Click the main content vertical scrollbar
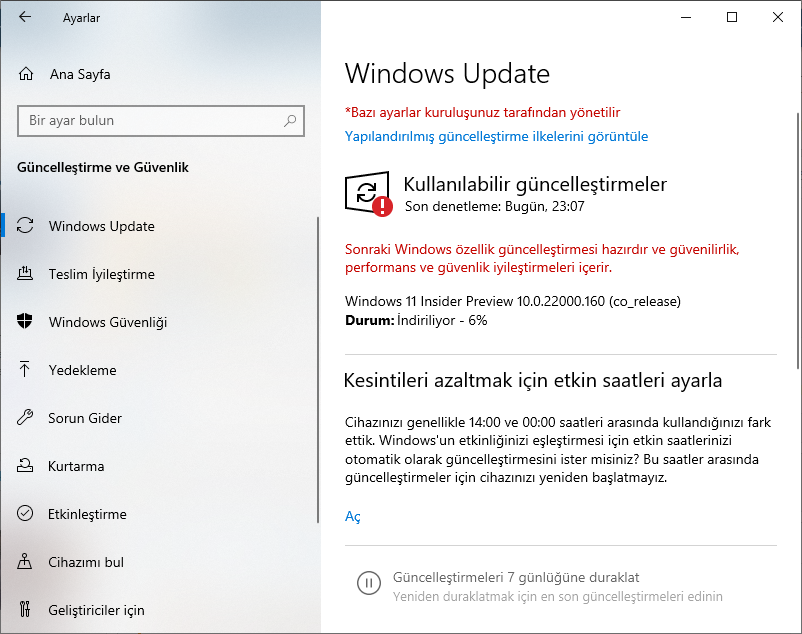Viewport: 802px width, 634px height. tap(798, 240)
